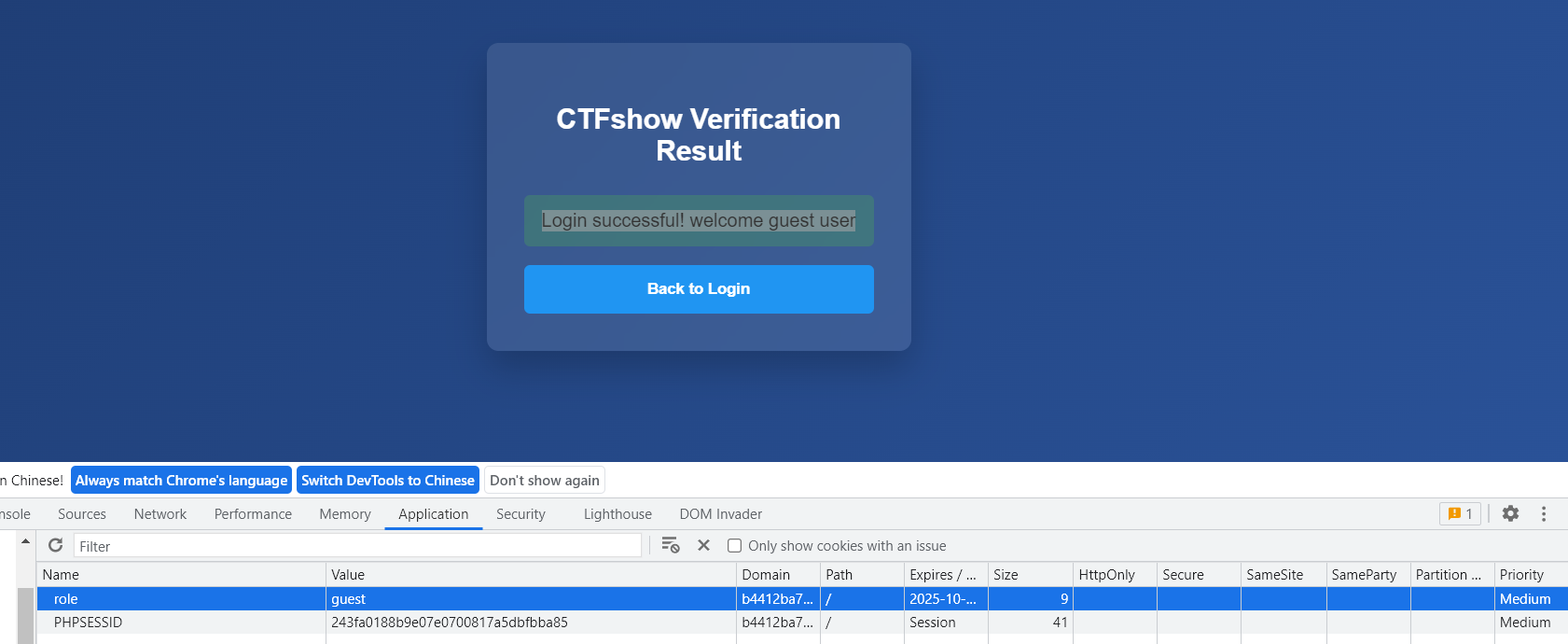The image size is (1568, 644).
Task: Open the Sources tab
Action: (82, 514)
